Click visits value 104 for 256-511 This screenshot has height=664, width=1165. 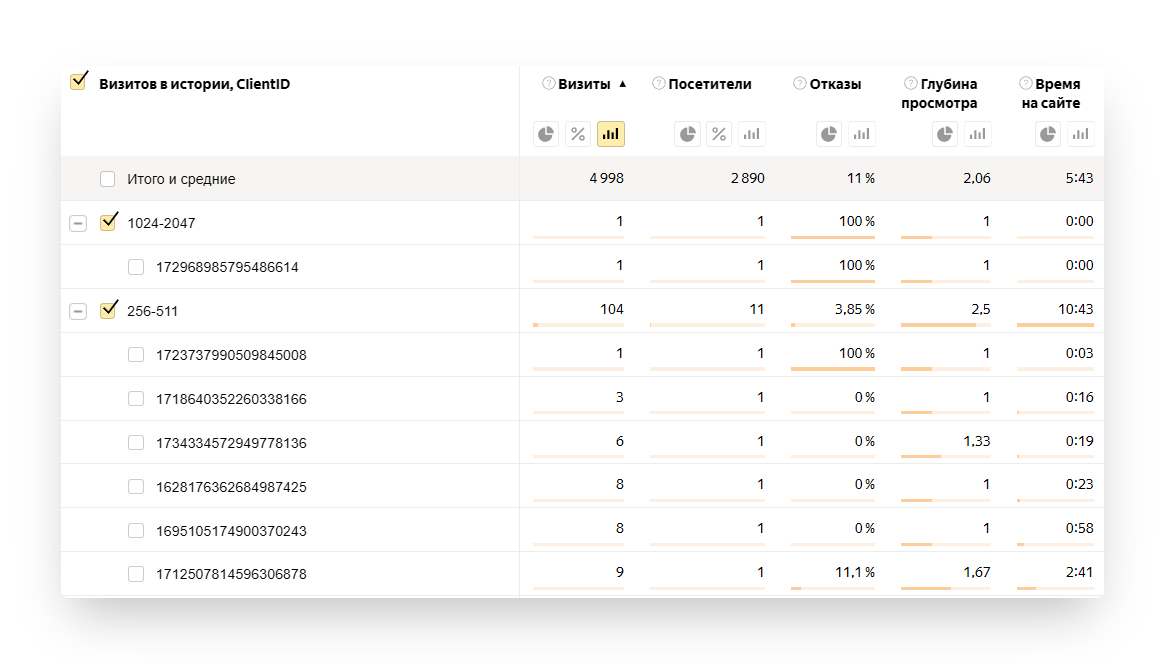(611, 309)
